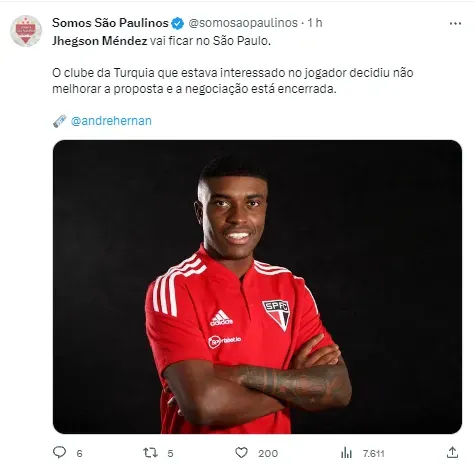475x465 pixels.
Task: Open the @somosaopaulinos handle
Action: (243, 23)
